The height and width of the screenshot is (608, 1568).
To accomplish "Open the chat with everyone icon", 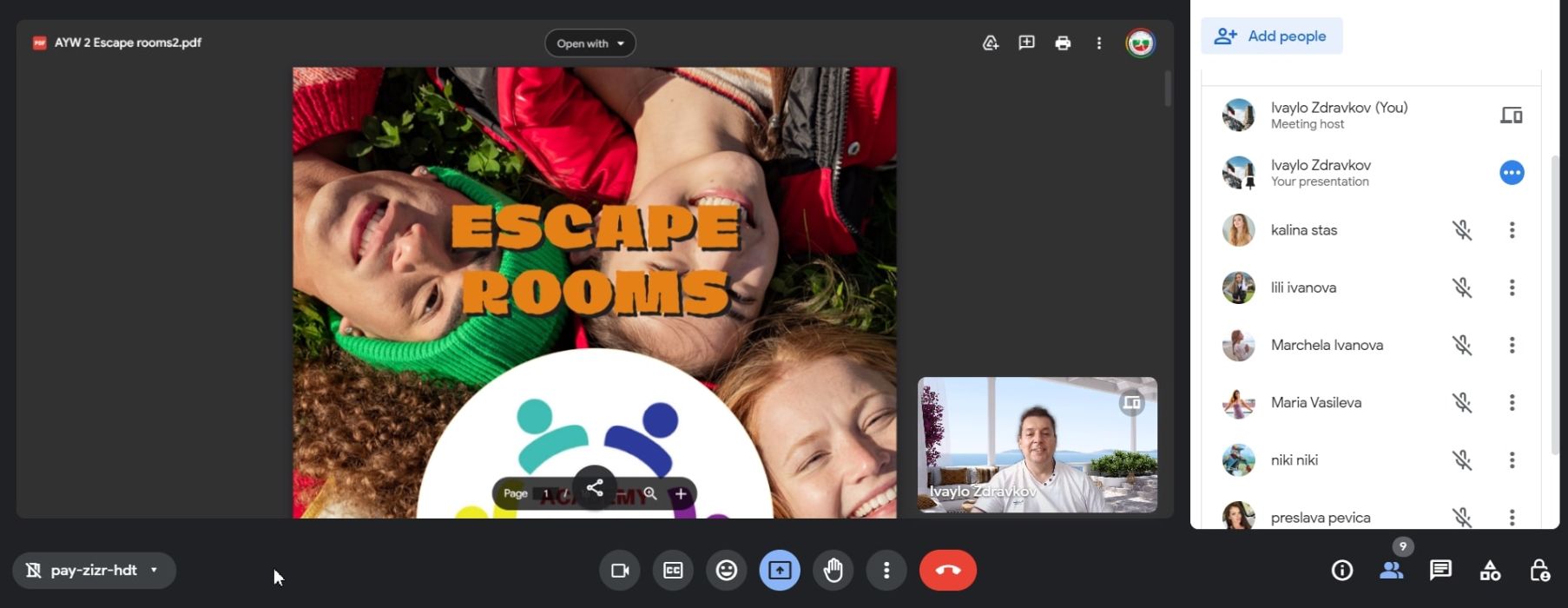I will [x=1441, y=571].
